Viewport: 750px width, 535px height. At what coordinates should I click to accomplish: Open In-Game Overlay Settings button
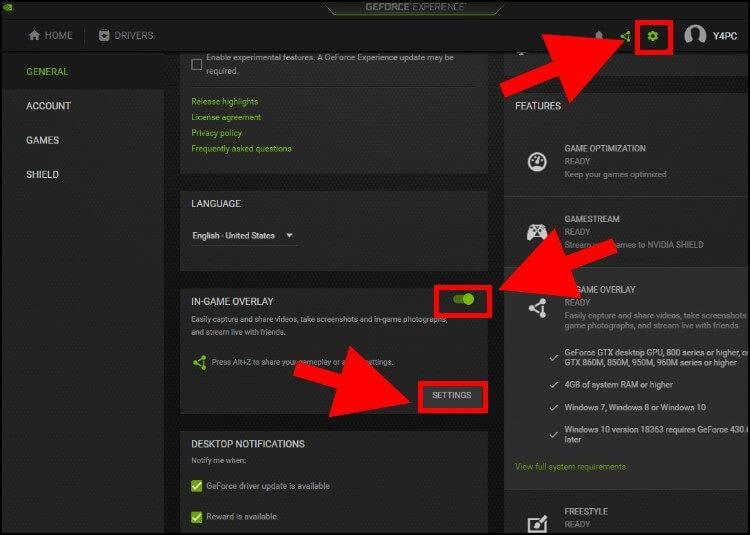[452, 395]
